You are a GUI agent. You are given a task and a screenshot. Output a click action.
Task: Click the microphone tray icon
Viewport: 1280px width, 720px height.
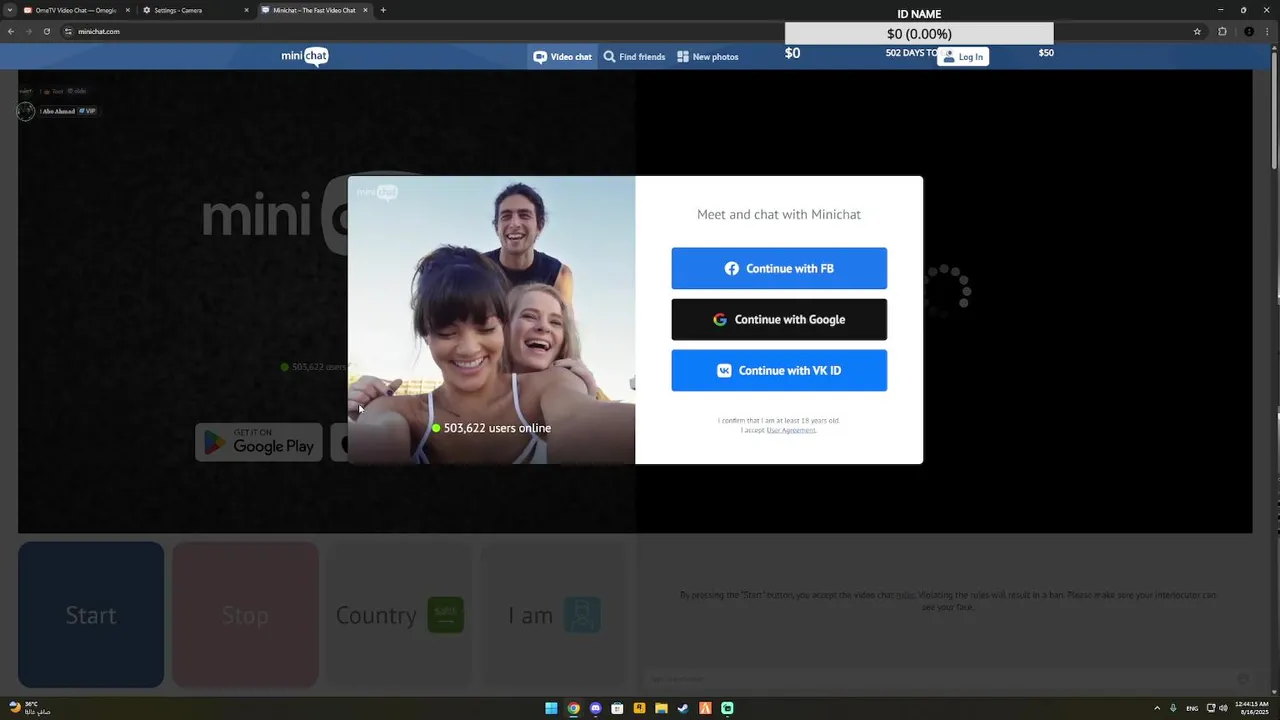1173,708
